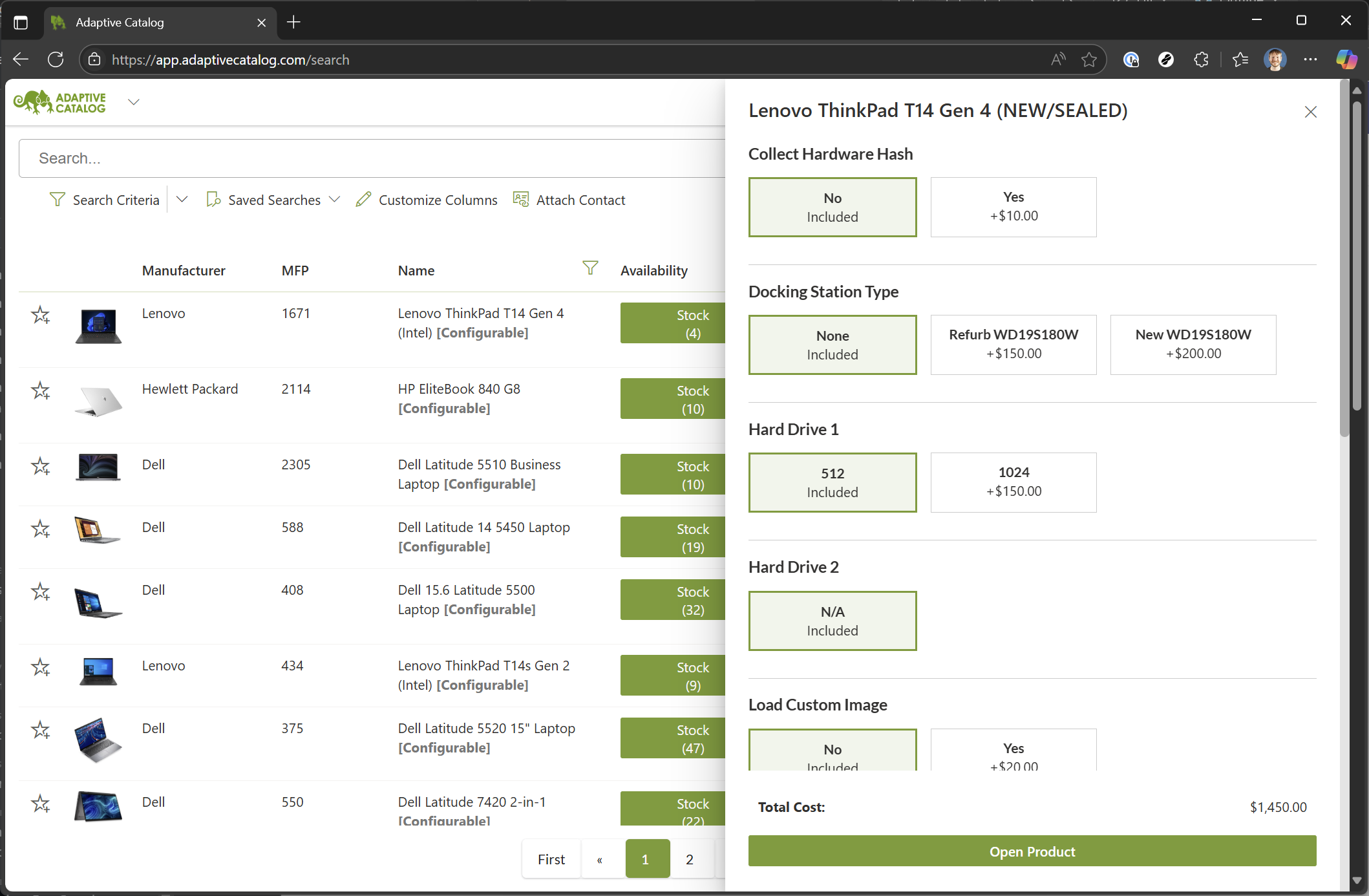Image resolution: width=1369 pixels, height=896 pixels.
Task: Open the Saved Searches dropdown
Action: pos(273,200)
